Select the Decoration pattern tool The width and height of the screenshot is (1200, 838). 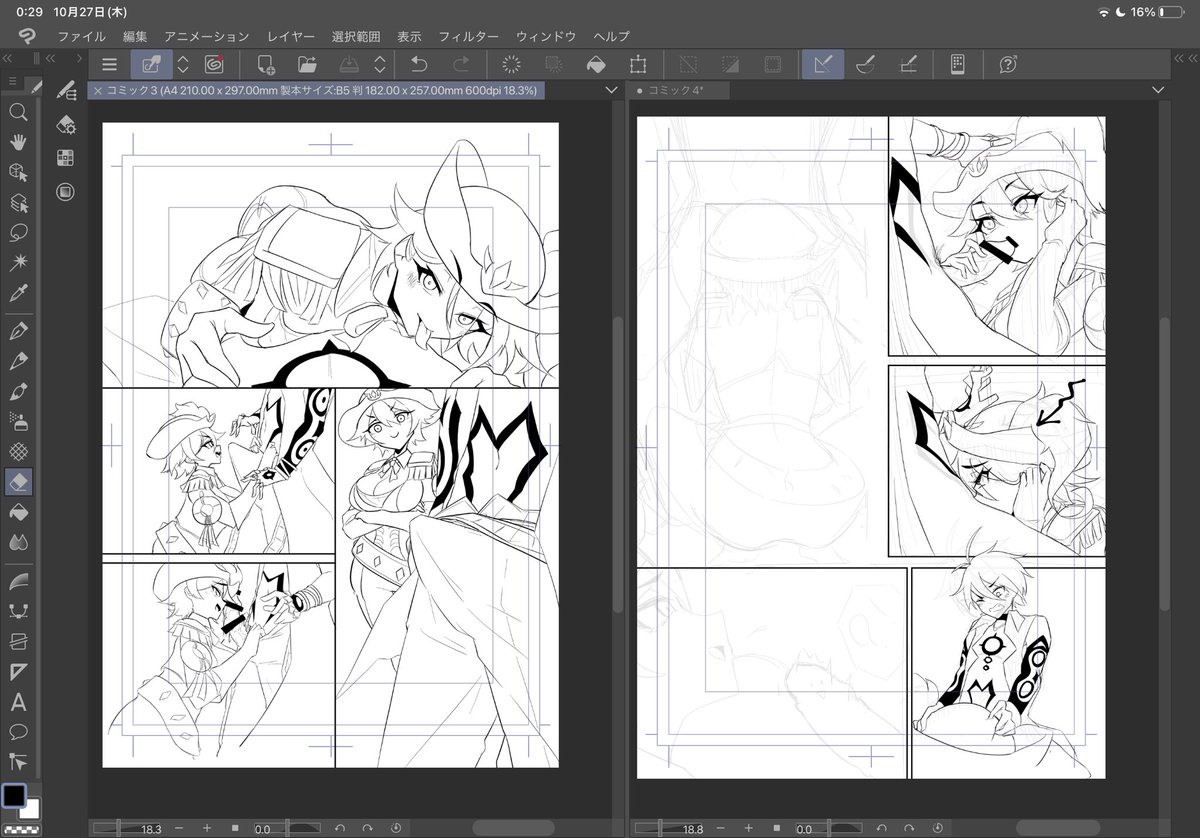point(18,451)
